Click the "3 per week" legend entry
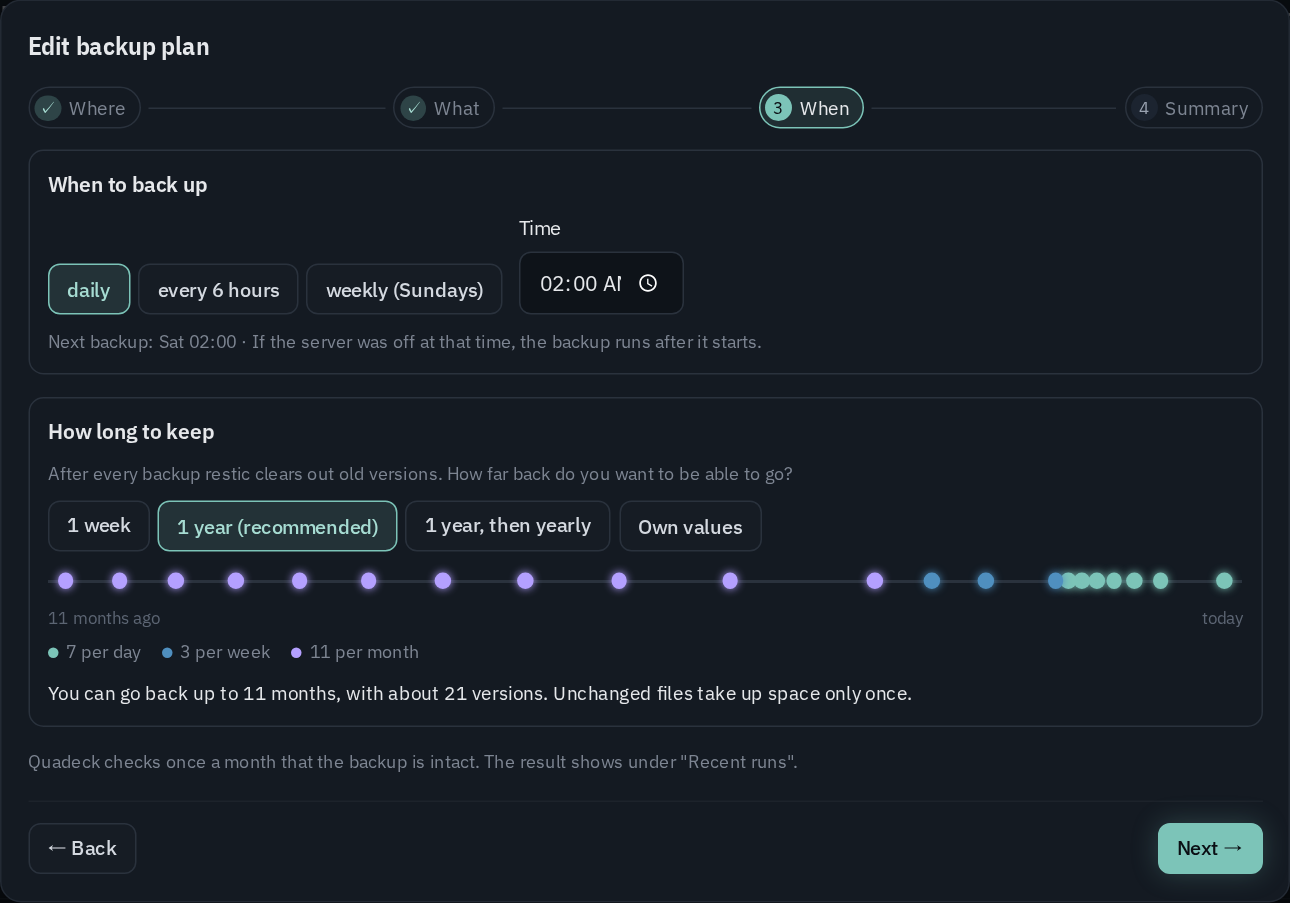This screenshot has width=1290, height=903. coord(216,652)
